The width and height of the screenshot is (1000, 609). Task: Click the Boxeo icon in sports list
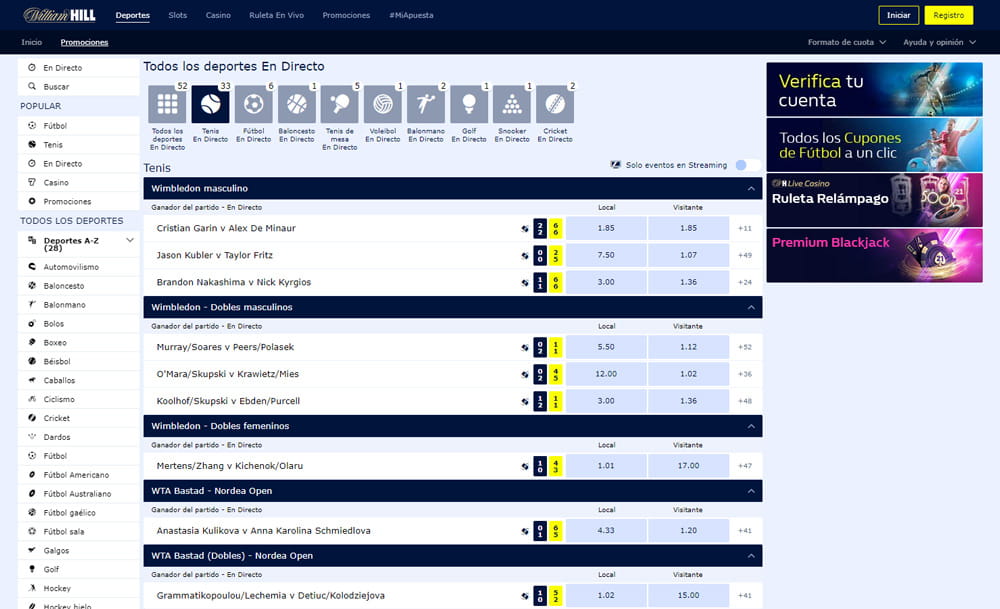point(32,342)
